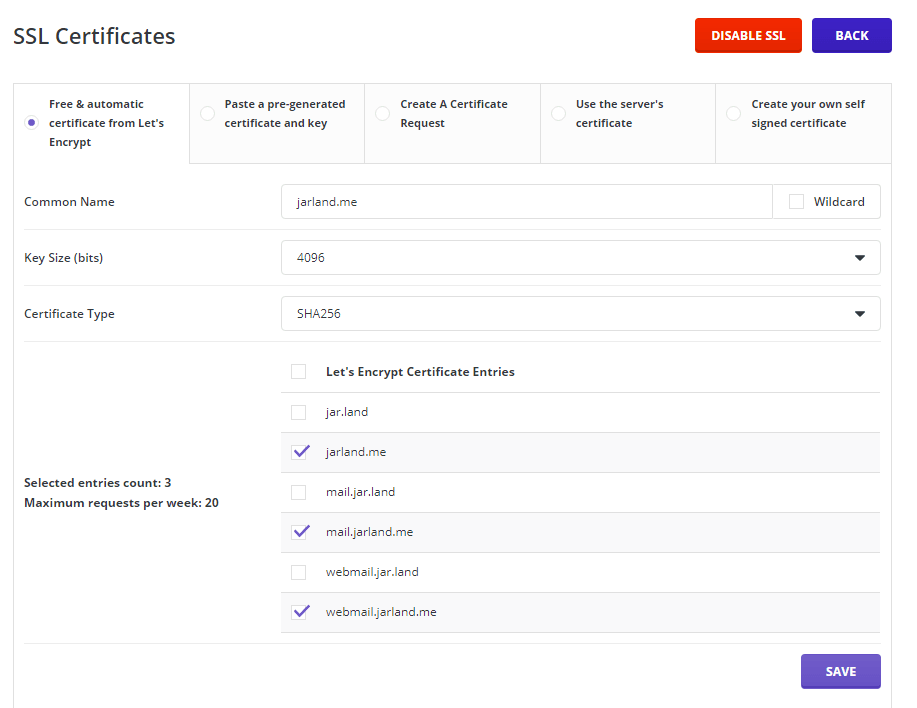Screen dimensions: 917x708
Task: Toggle the select-all Let's Encrypt entries checkbox
Action: 299,372
